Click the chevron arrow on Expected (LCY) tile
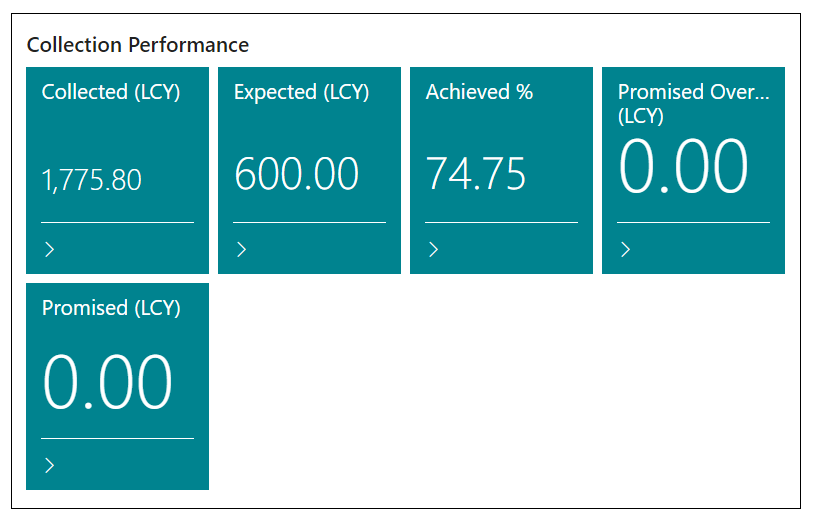Image resolution: width=813 pixels, height=514 pixels. coord(242,250)
